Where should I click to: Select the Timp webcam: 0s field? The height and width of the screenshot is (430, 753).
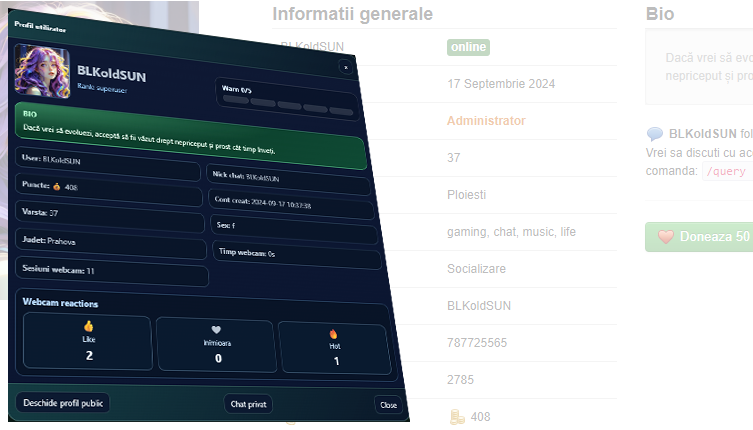pyautogui.click(x=296, y=255)
